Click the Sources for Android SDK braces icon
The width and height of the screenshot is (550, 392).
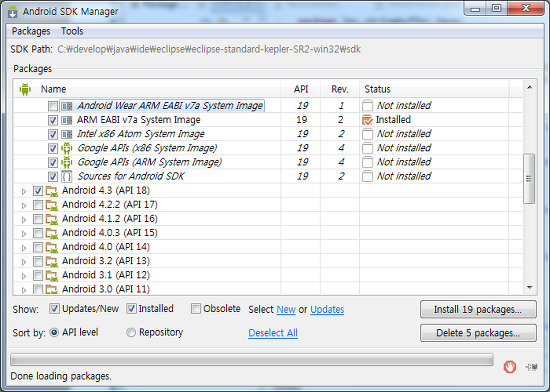tap(67, 176)
